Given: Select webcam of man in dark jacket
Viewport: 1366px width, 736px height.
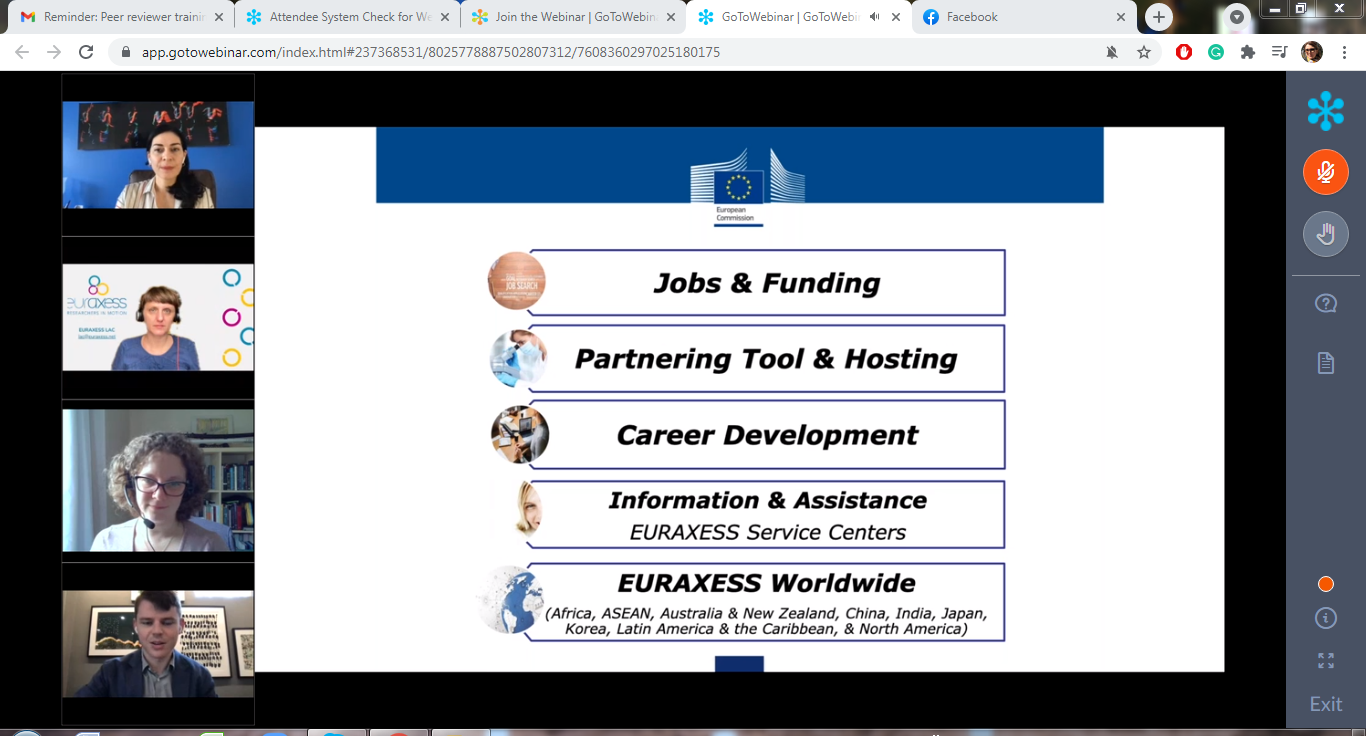Looking at the screenshot, I should 158,643.
